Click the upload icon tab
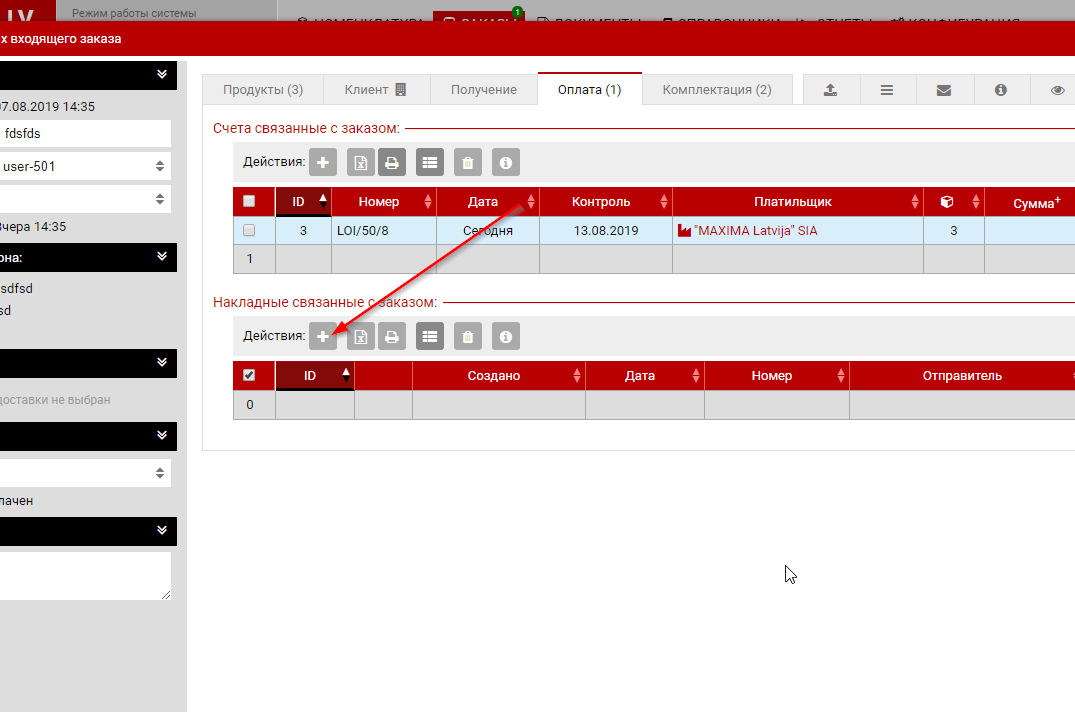This screenshot has width=1075, height=712. tap(830, 89)
